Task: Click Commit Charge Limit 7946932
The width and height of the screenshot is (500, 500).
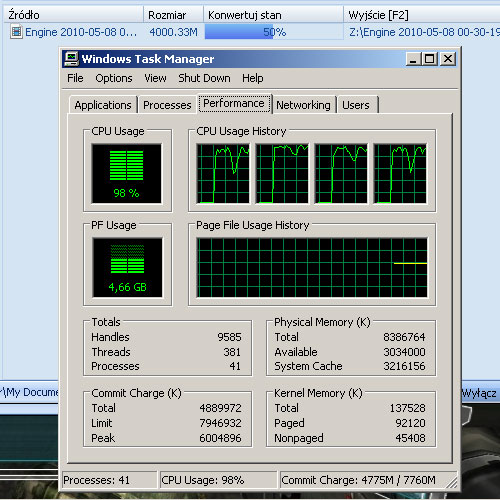Action: point(220,423)
